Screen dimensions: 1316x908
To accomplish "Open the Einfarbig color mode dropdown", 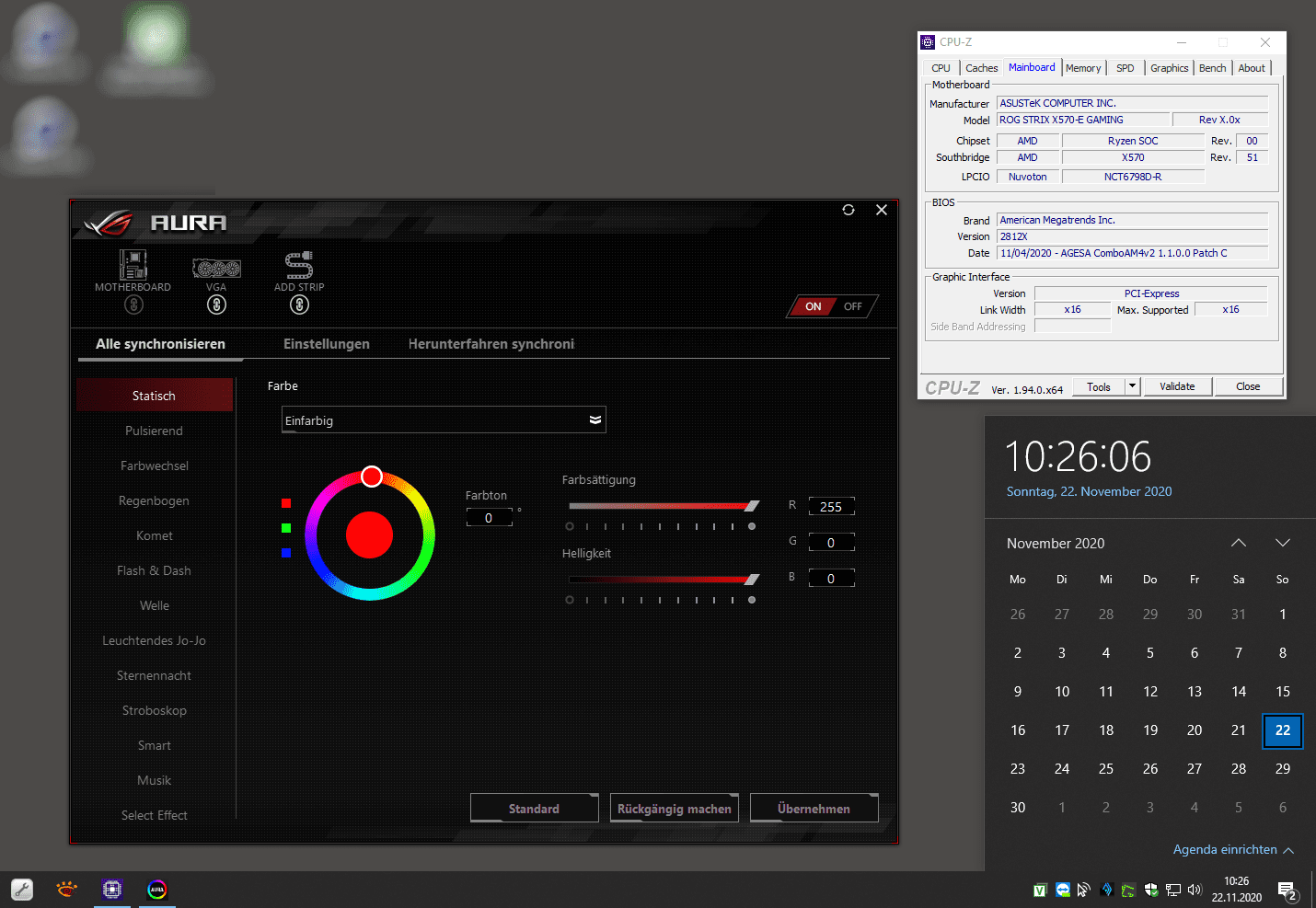I will pyautogui.click(x=444, y=420).
